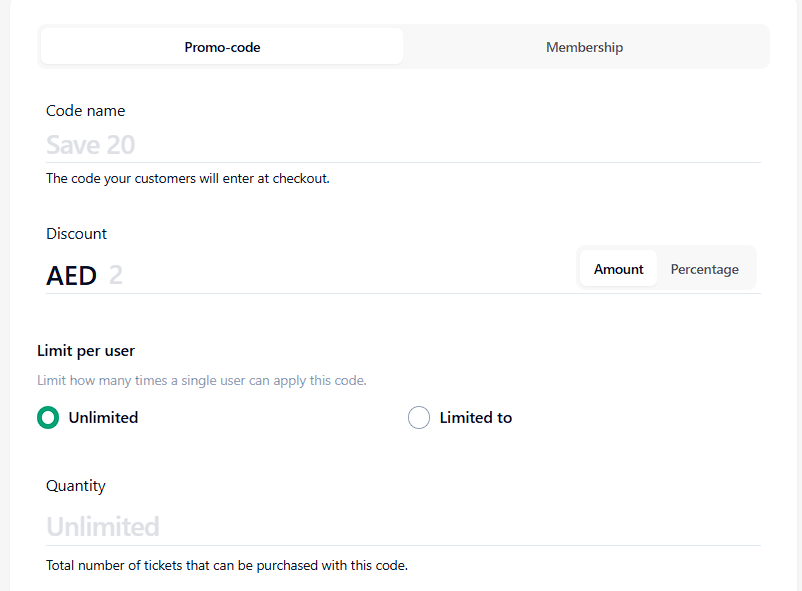Click the "Unlimited" label beside the radio button
Image resolution: width=802 pixels, height=591 pixels.
point(103,418)
